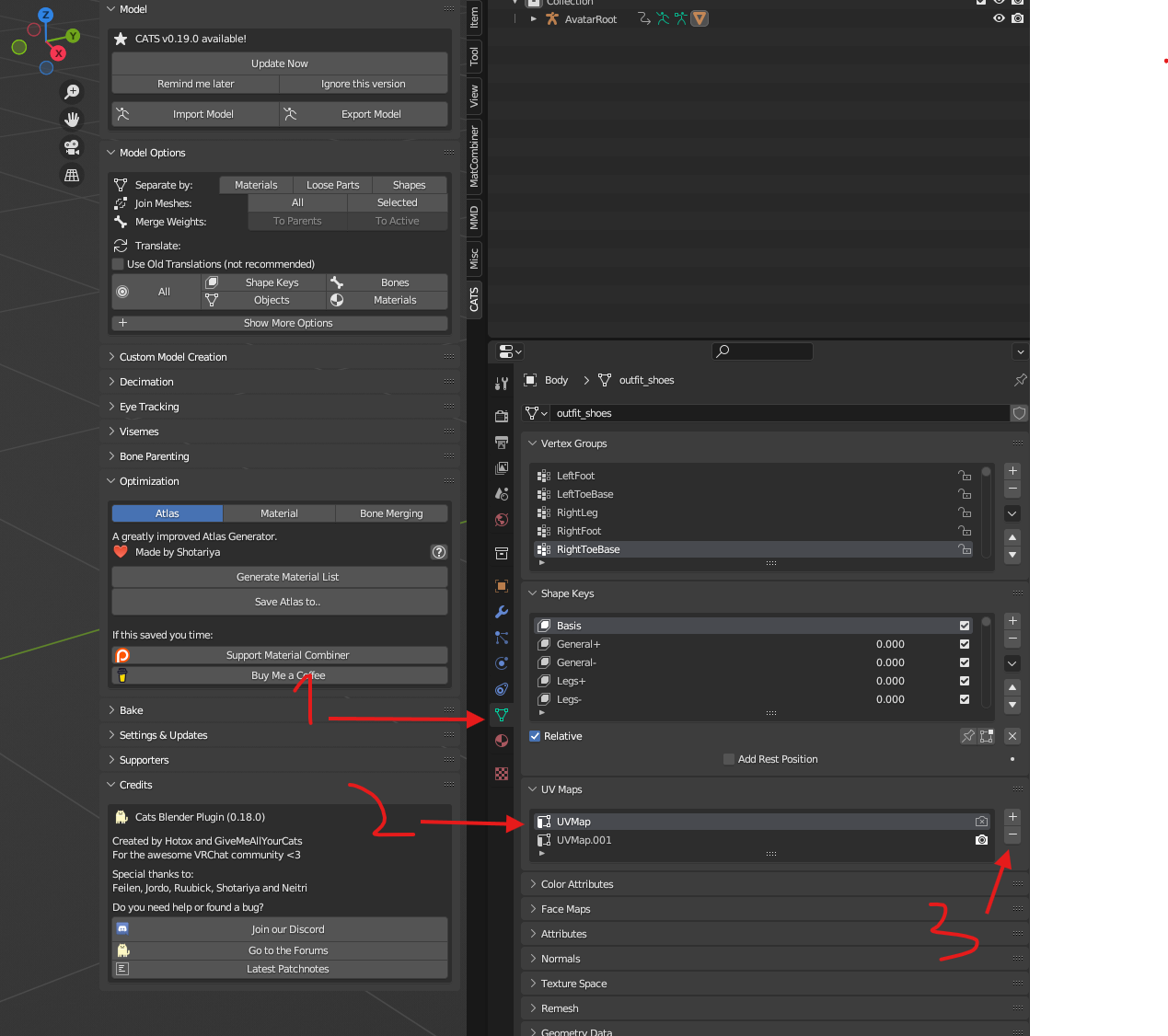Clear shape keys with the X button

(x=1012, y=736)
